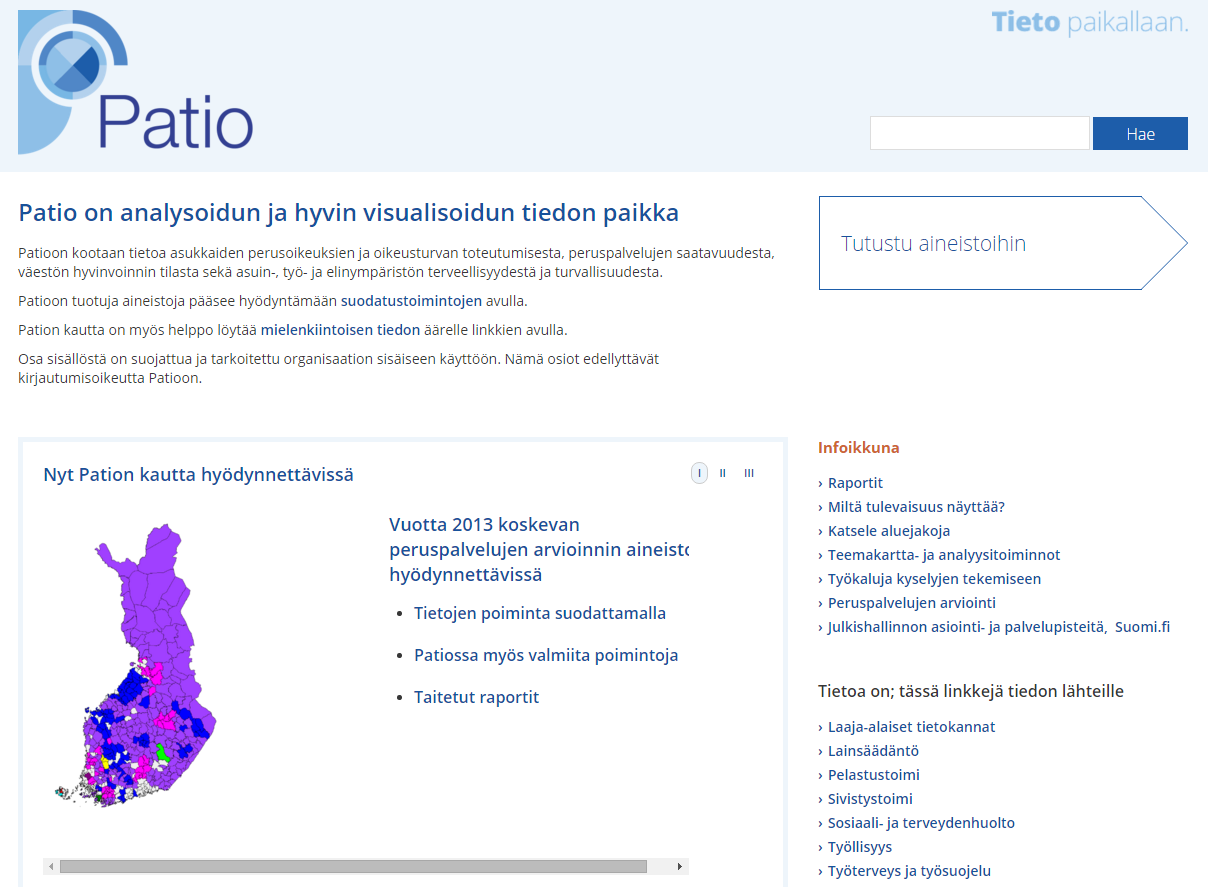Viewport: 1208px width, 887px height.
Task: Focus the search input field
Action: pyautogui.click(x=979, y=134)
